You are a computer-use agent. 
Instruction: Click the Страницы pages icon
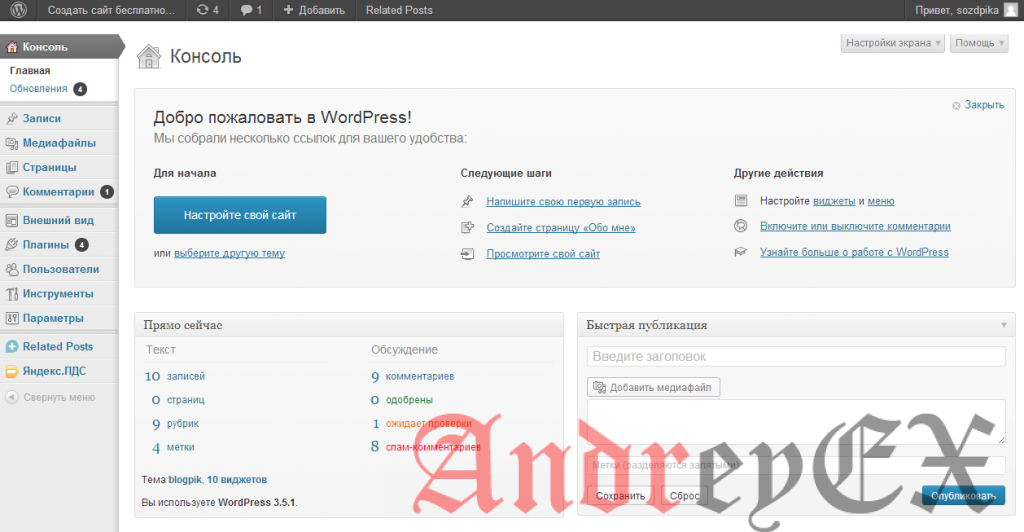click(x=12, y=167)
